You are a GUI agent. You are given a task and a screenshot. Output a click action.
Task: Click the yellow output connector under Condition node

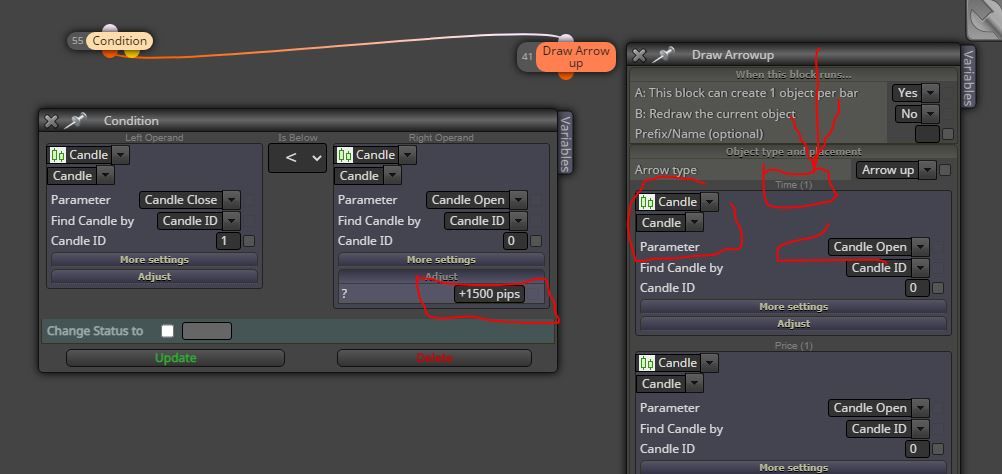(x=131, y=54)
